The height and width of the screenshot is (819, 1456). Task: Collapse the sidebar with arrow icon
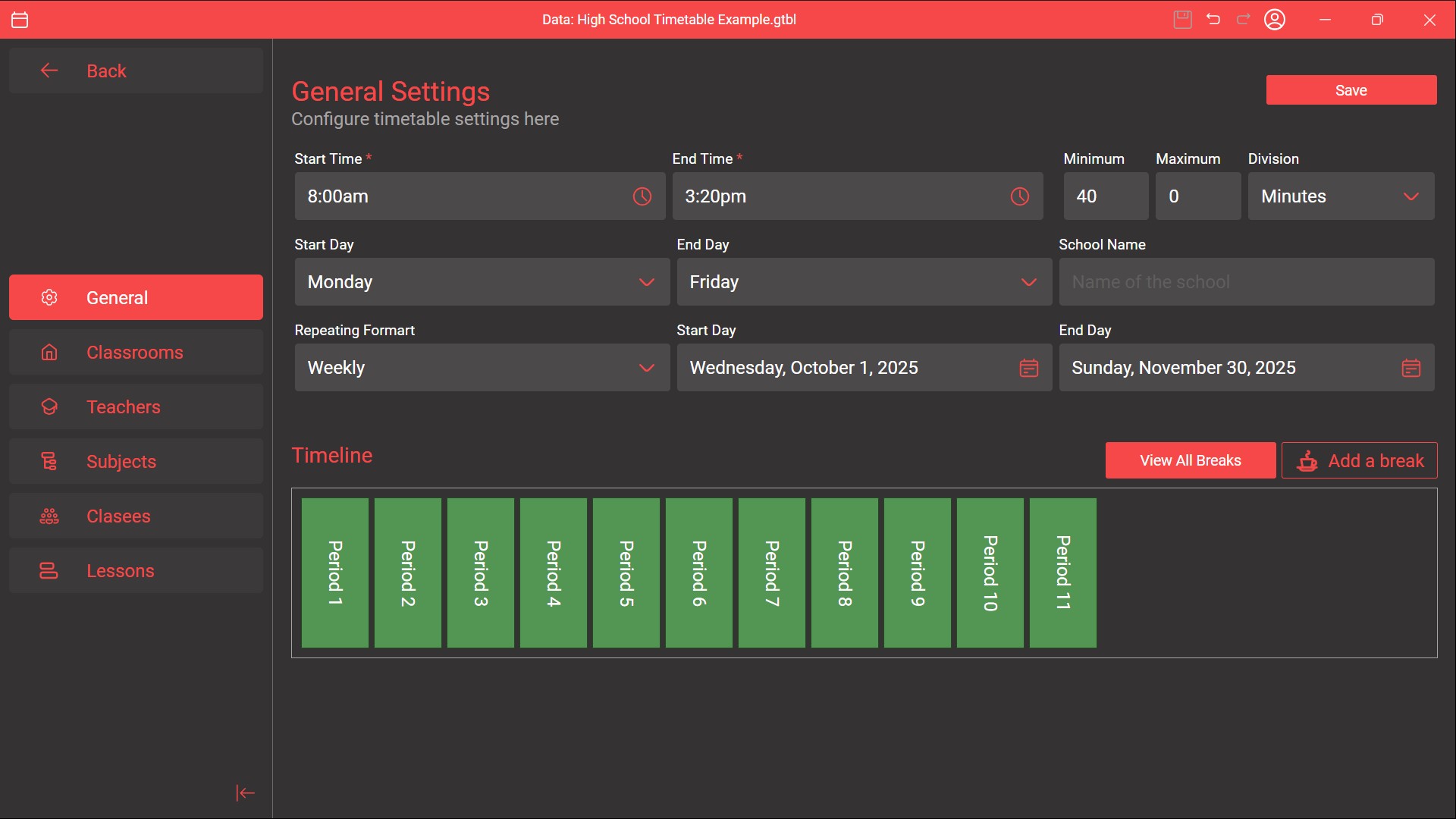pos(245,793)
